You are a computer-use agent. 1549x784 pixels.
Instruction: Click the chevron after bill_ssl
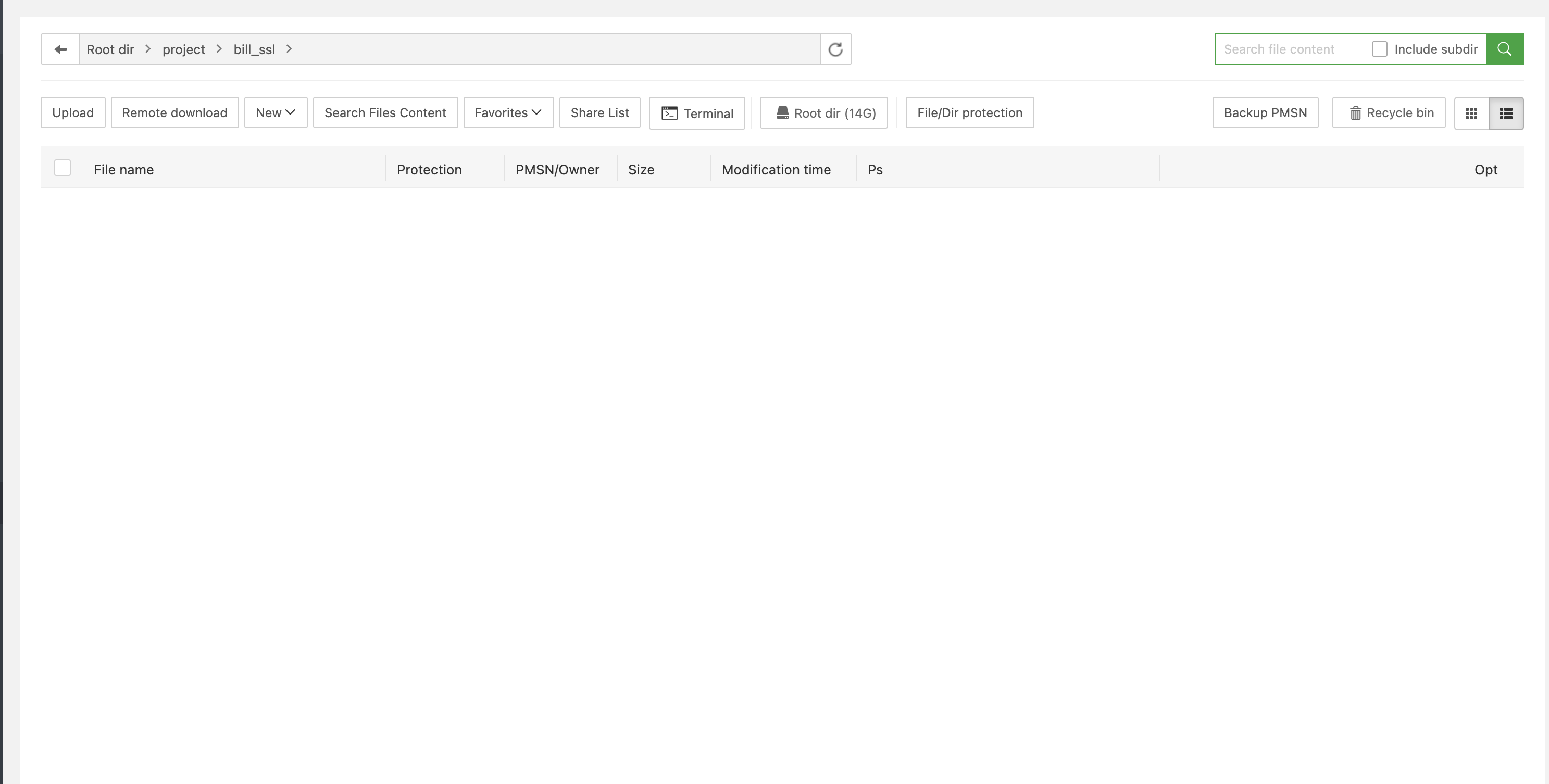(289, 49)
